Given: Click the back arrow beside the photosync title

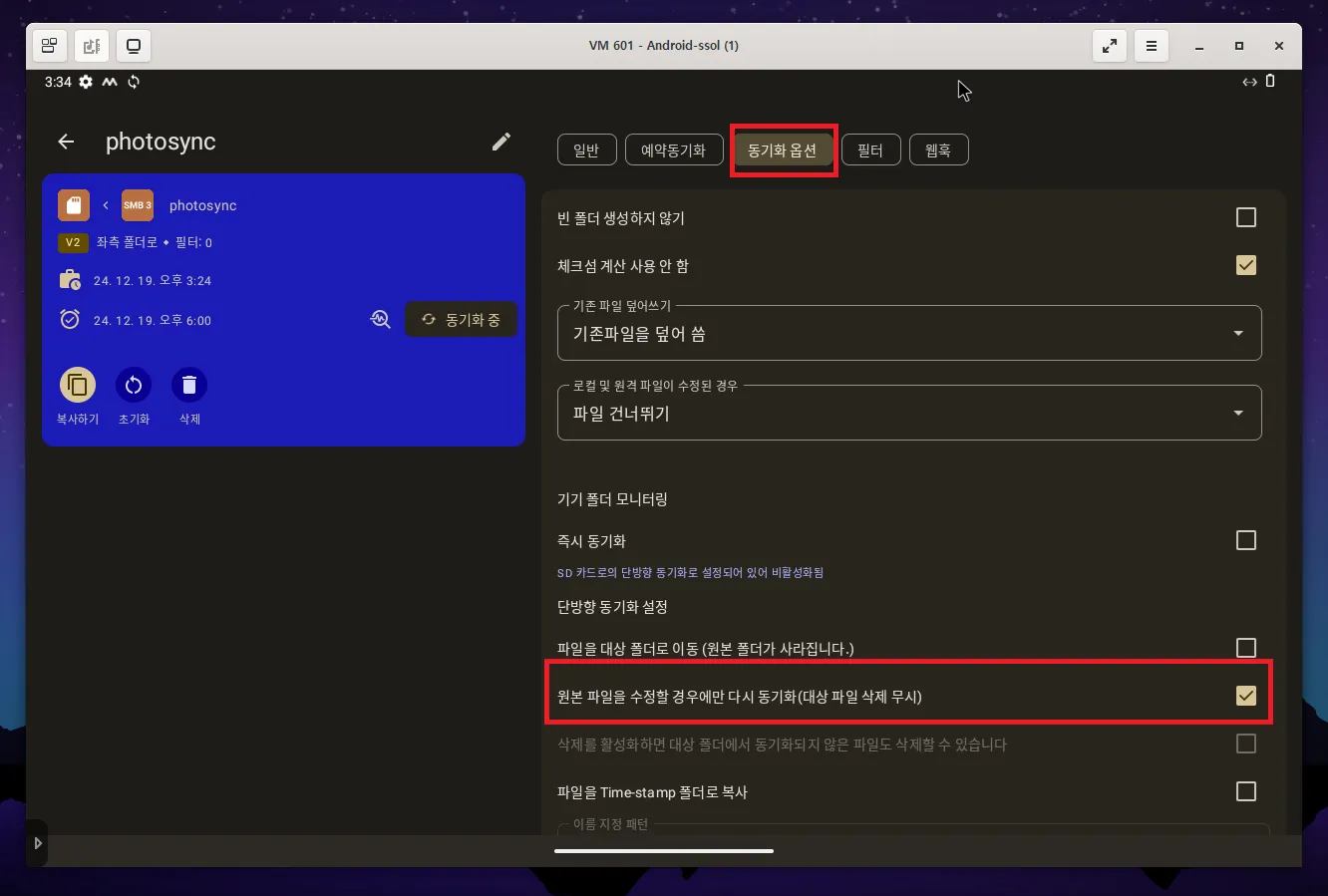Looking at the screenshot, I should click(x=65, y=142).
